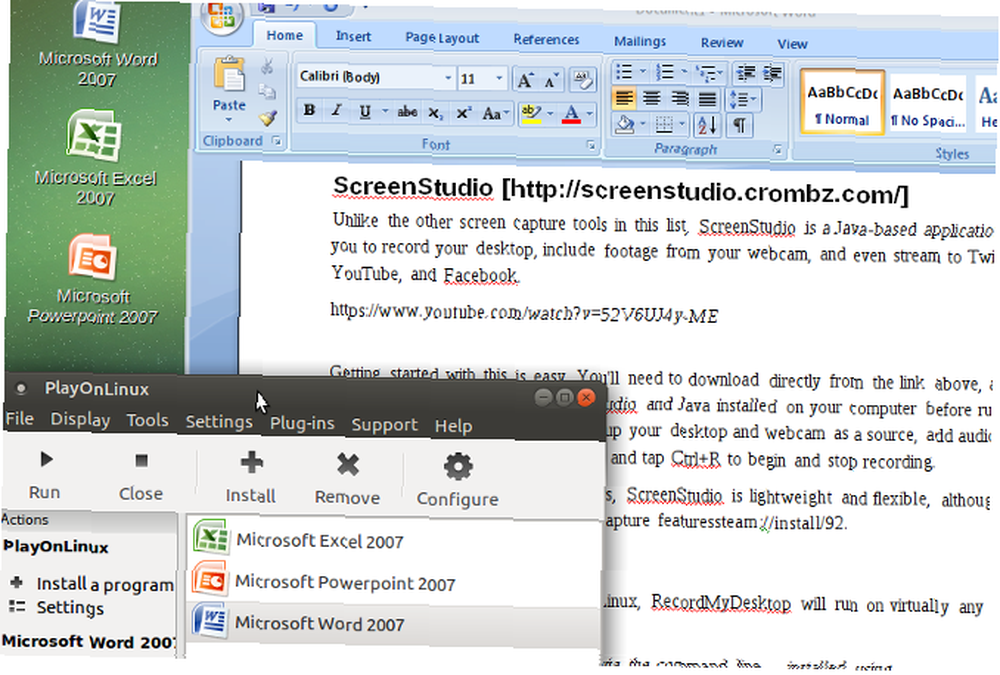Click the Cut scissors icon in Clipboard group
This screenshot has height=675, width=1000.
(267, 66)
